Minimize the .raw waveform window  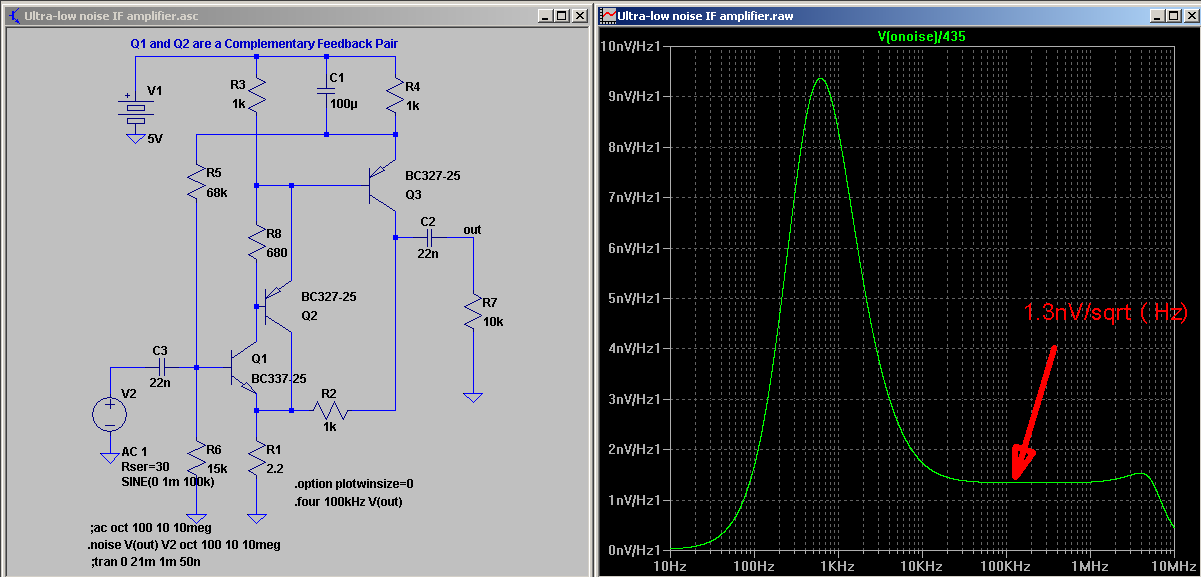pos(1158,16)
